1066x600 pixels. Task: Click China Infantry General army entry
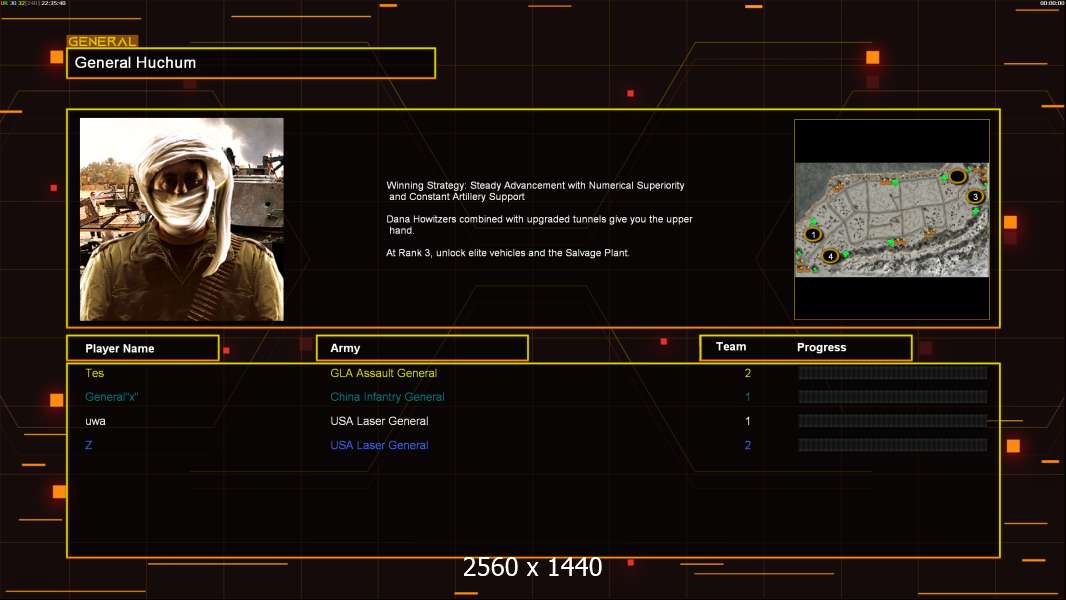388,397
